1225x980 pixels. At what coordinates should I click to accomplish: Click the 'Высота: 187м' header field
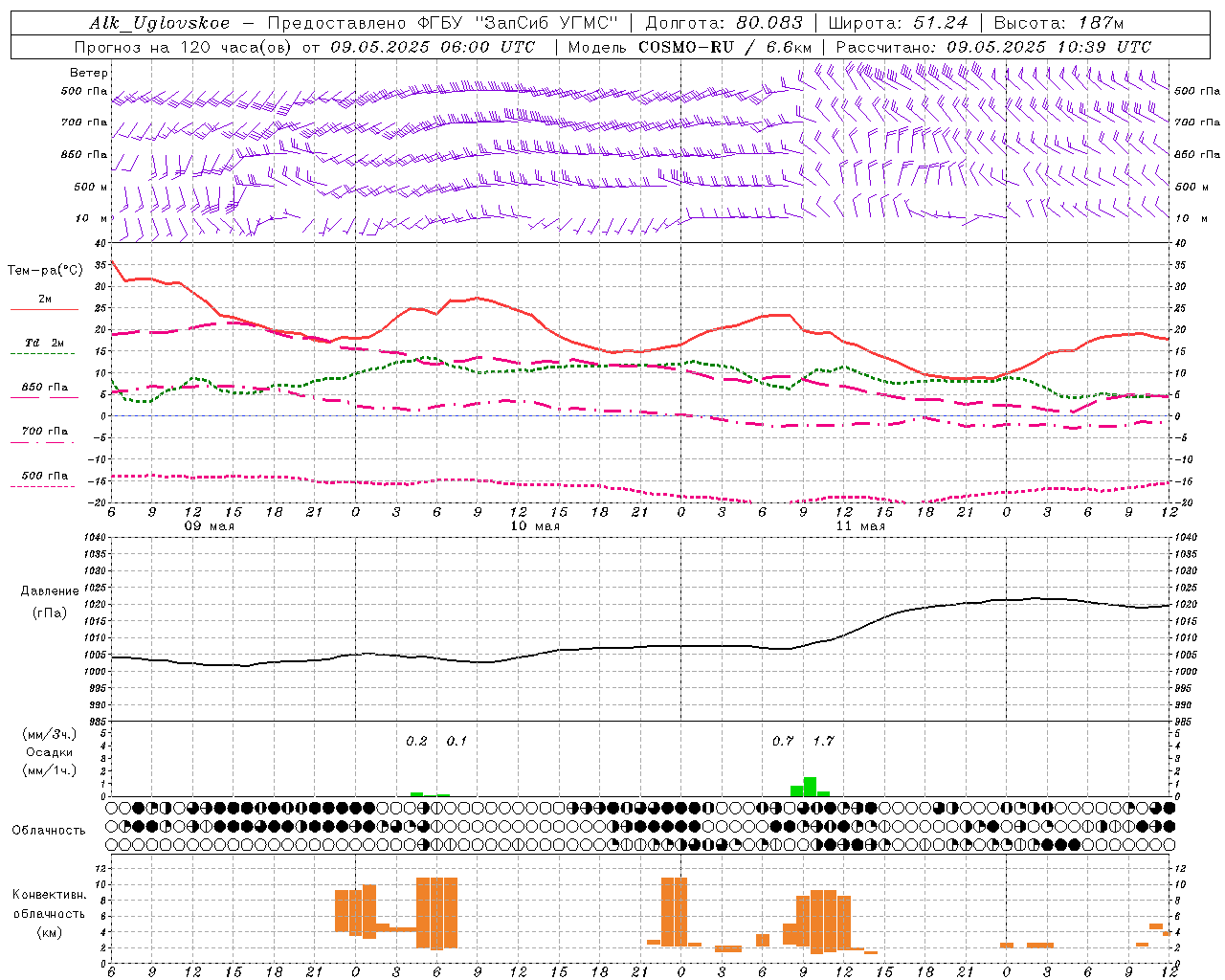(x=1059, y=23)
